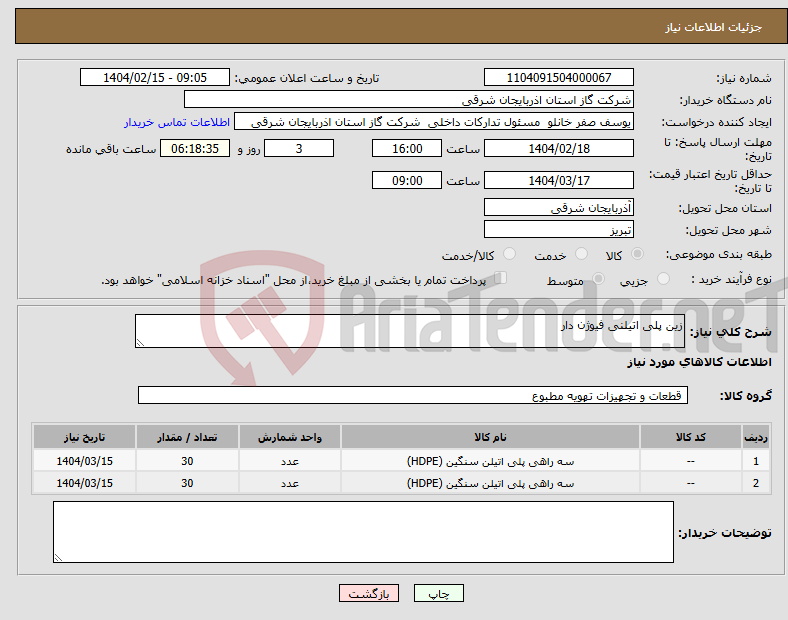Click row 1 item name سه راهی پلی اتیلن
The height and width of the screenshot is (620, 788).
pyautogui.click(x=490, y=461)
